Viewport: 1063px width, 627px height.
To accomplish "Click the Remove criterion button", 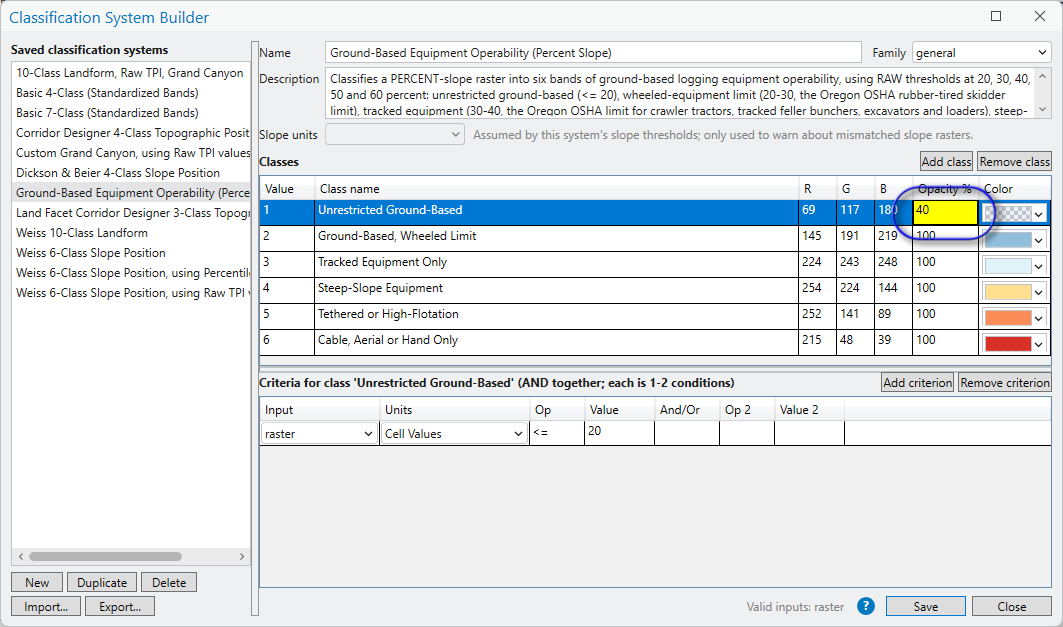I will click(x=1005, y=382).
